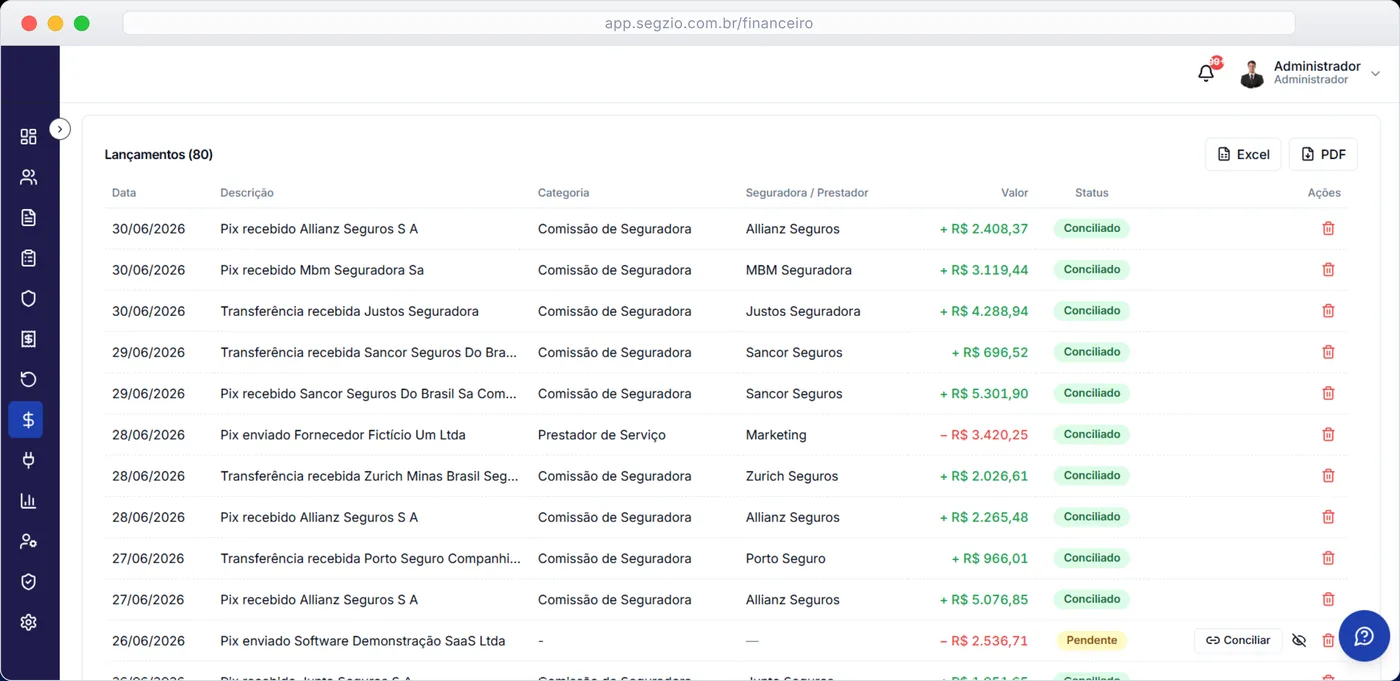
Task: Click the 'Zurich Seguros' insurer cell
Action: 792,476
